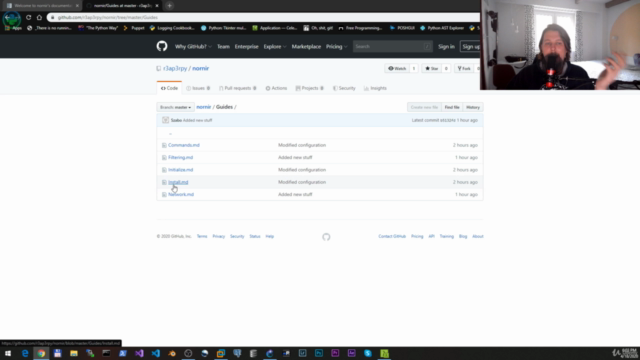
Task: Click the Star repository button
Action: (x=431, y=69)
